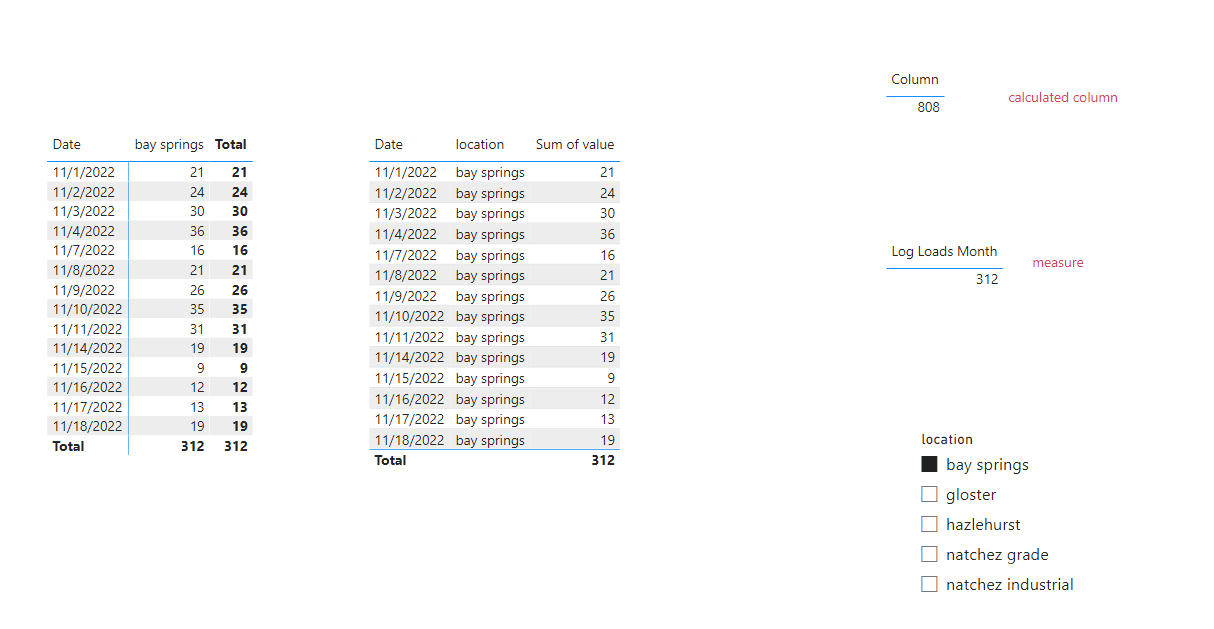Image resolution: width=1214 pixels, height=629 pixels.
Task: Click the bold Total header in matrix
Action: (231, 144)
